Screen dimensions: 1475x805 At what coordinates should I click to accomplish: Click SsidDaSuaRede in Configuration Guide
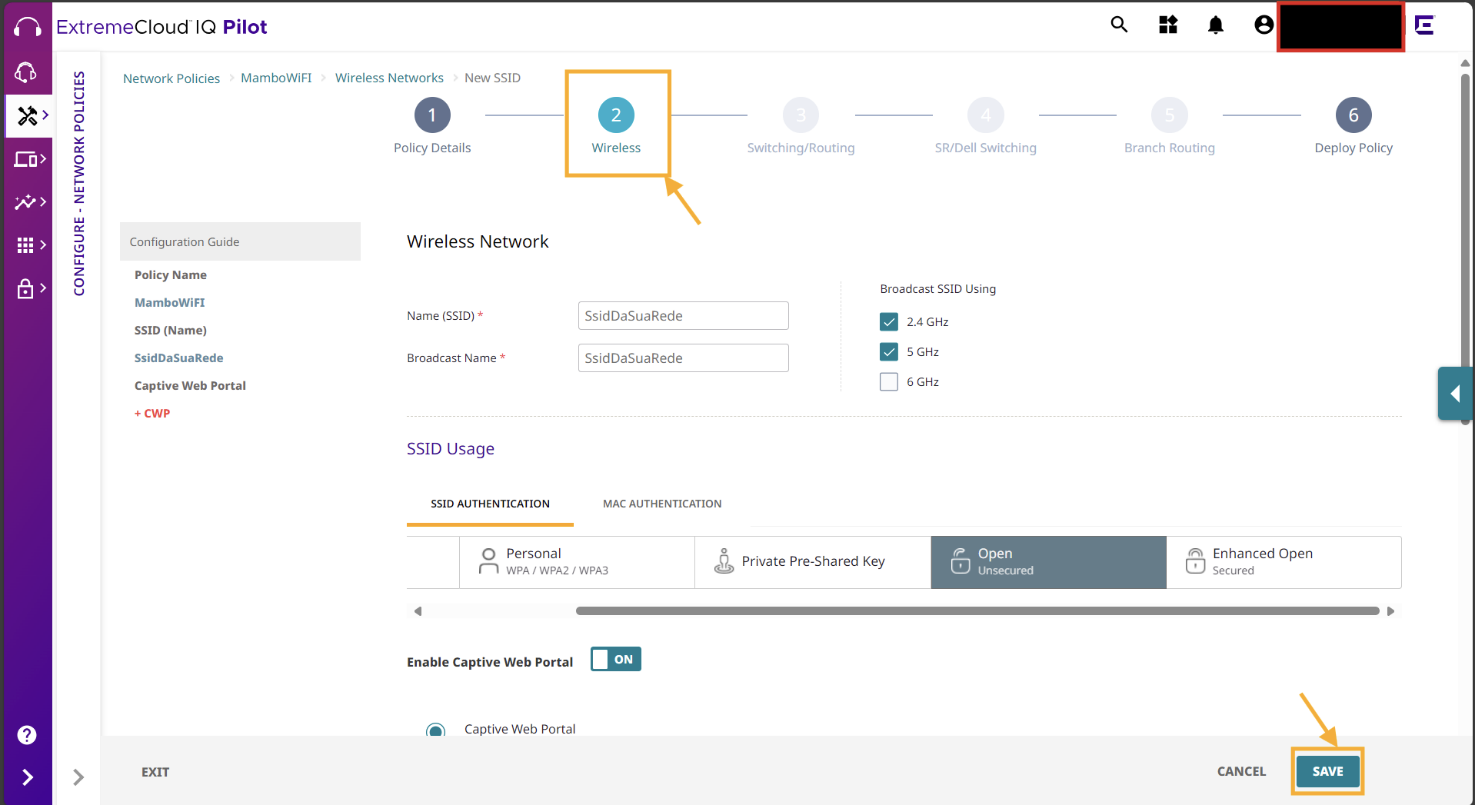tap(179, 358)
